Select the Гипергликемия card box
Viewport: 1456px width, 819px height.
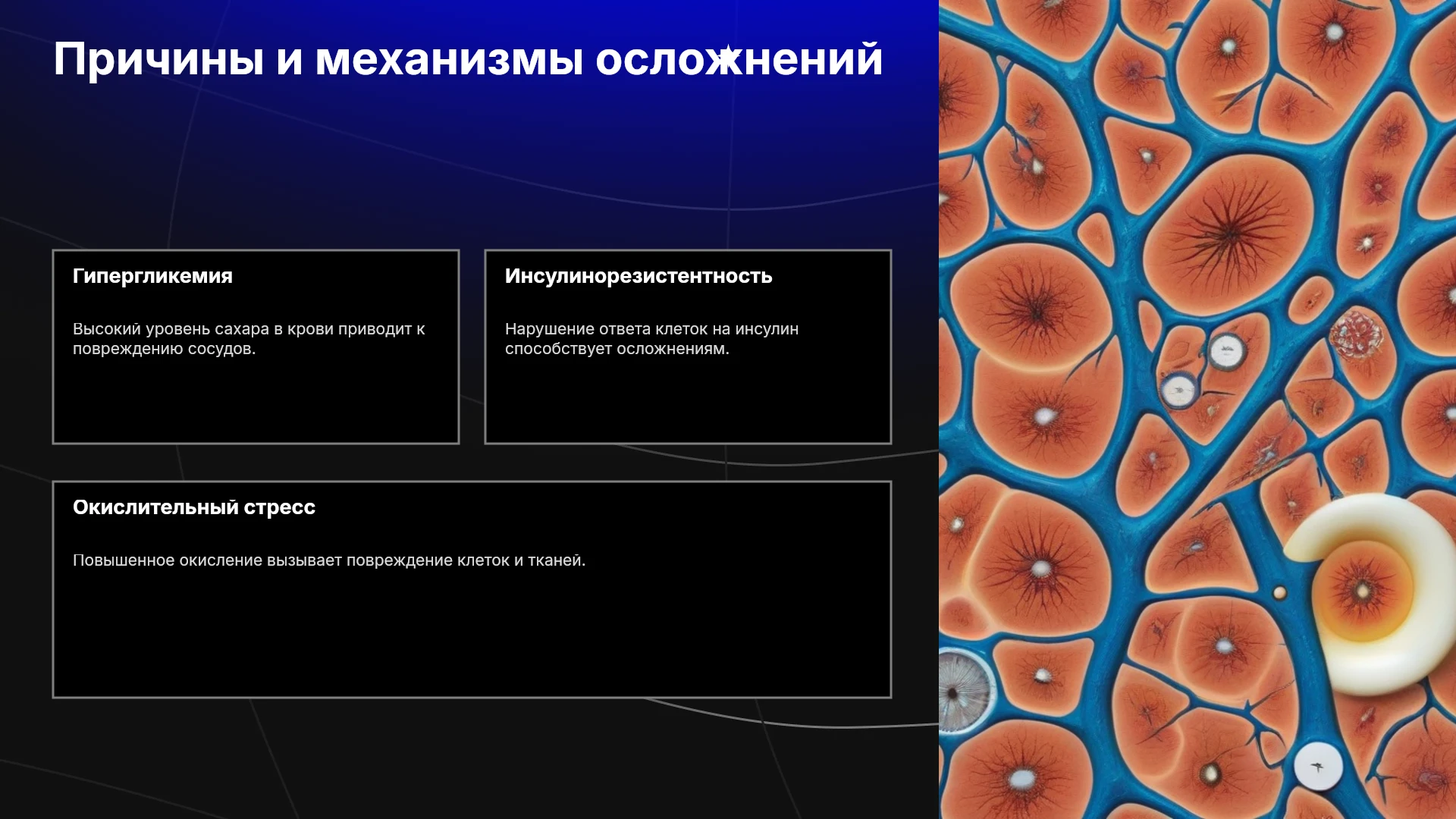256,347
